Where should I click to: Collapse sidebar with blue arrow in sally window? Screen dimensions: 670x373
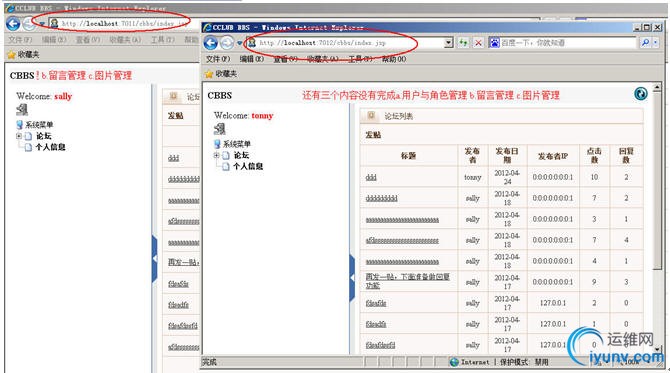155,258
